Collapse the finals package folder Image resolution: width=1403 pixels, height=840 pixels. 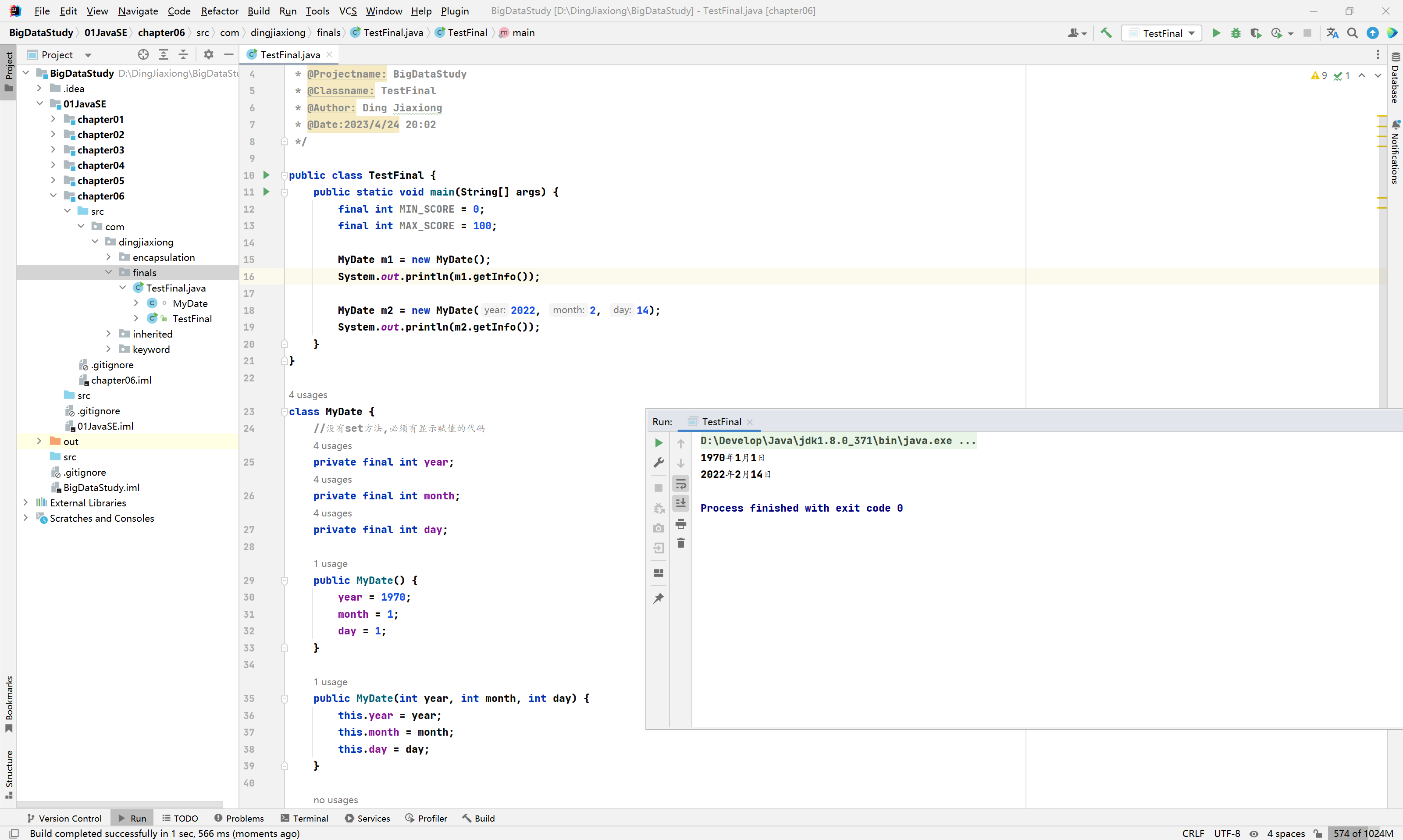click(109, 272)
